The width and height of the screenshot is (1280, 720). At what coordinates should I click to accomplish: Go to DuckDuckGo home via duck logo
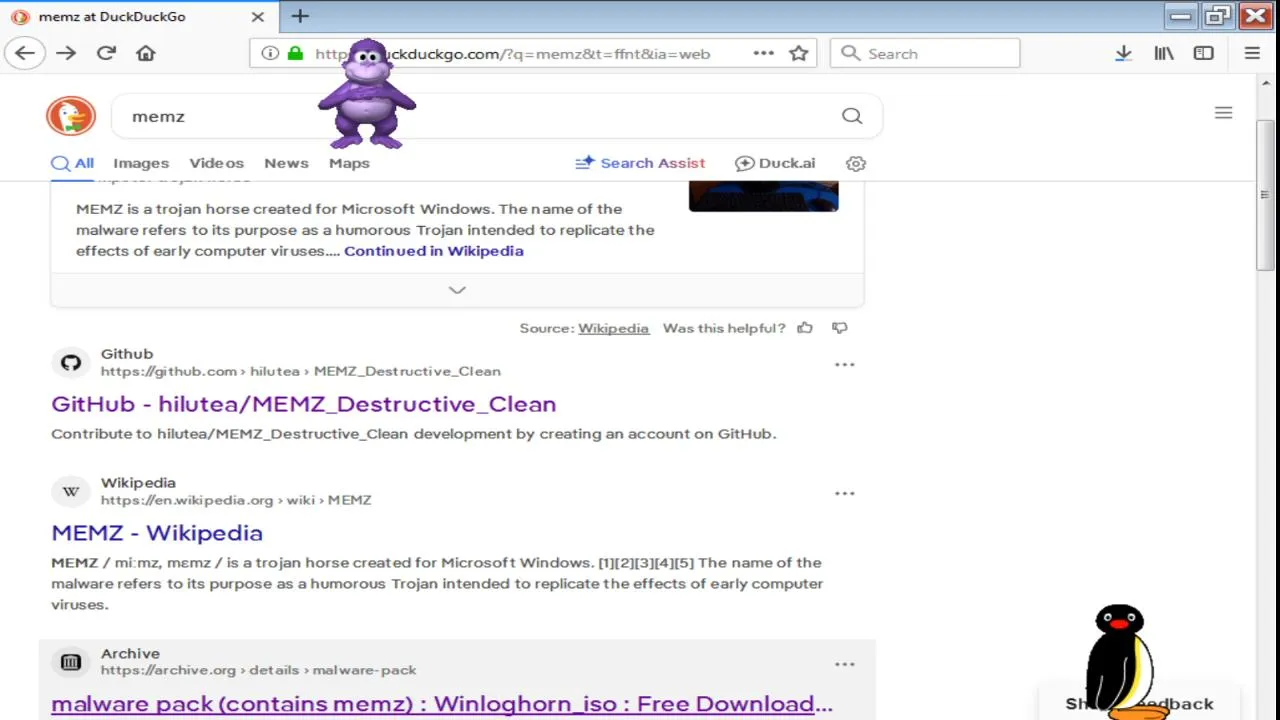(x=70, y=116)
